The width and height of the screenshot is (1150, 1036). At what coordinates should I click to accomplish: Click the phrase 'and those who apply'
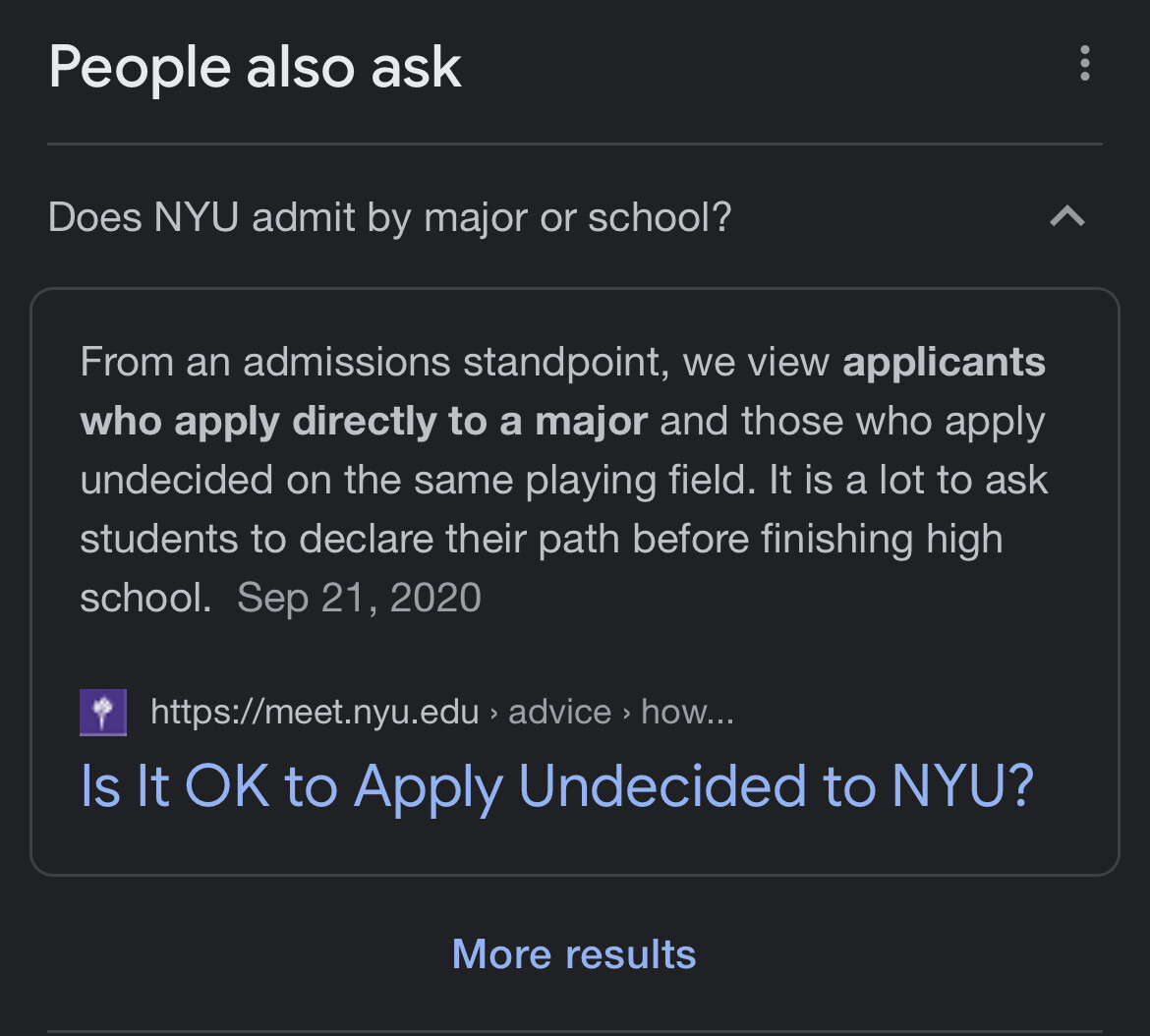click(x=852, y=422)
